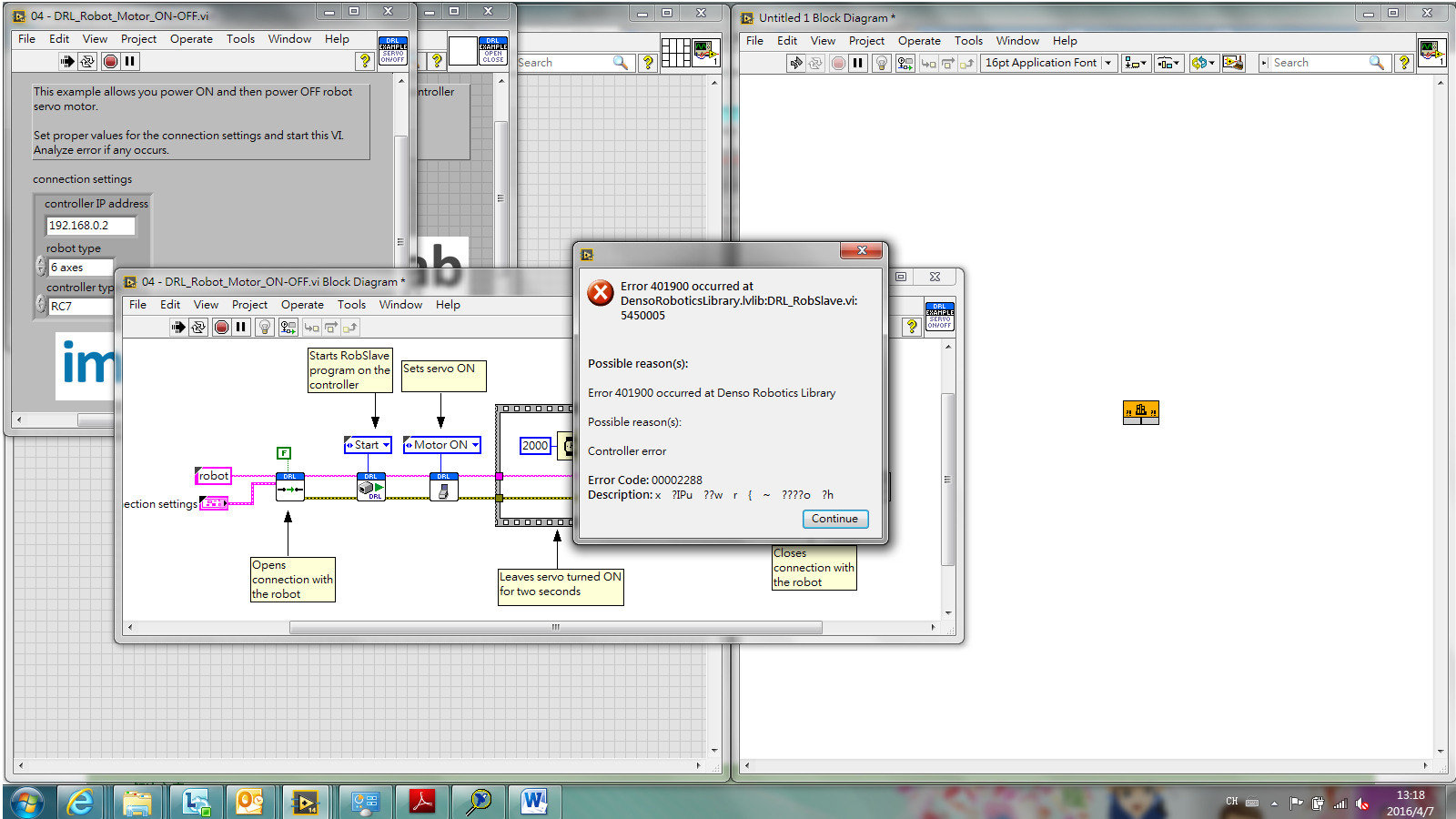Pause execution in 04 Block Diagram
This screenshot has height=819, width=1456.
coord(241,327)
